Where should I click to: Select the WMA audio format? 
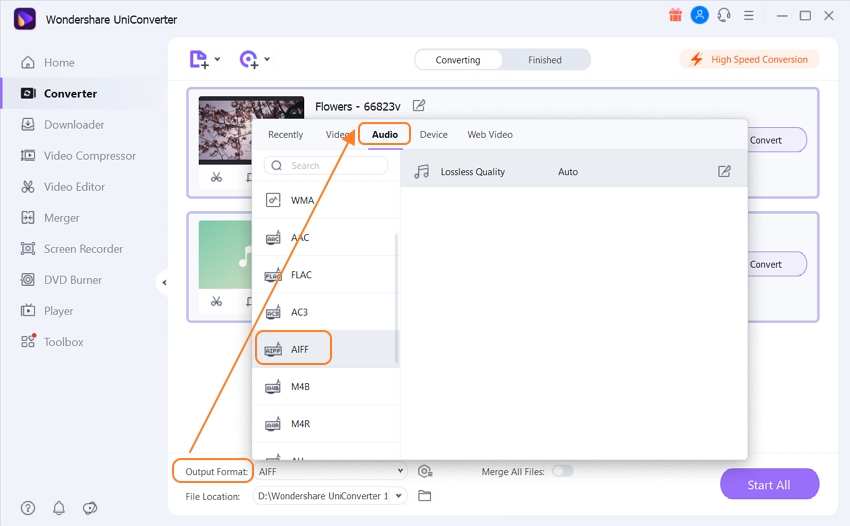pos(326,200)
